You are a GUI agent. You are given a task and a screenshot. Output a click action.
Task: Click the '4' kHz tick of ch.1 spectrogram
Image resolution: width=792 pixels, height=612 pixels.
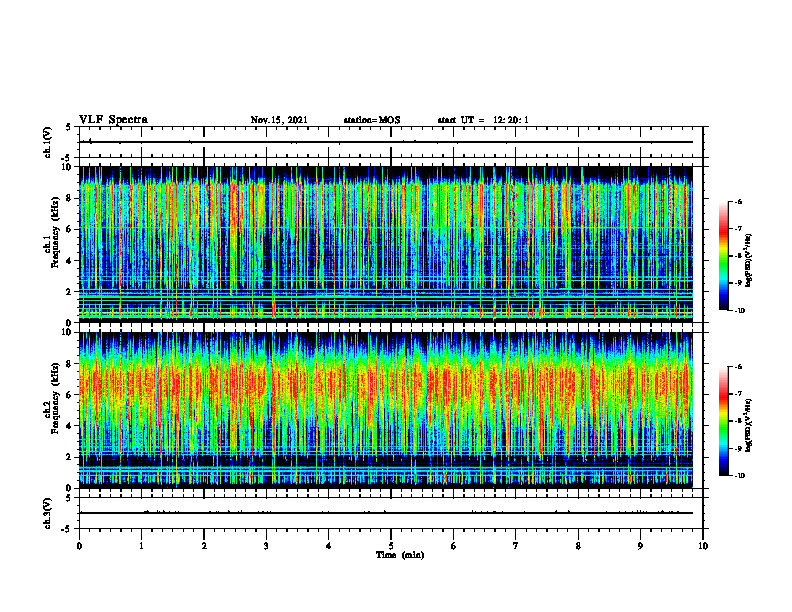coord(70,261)
